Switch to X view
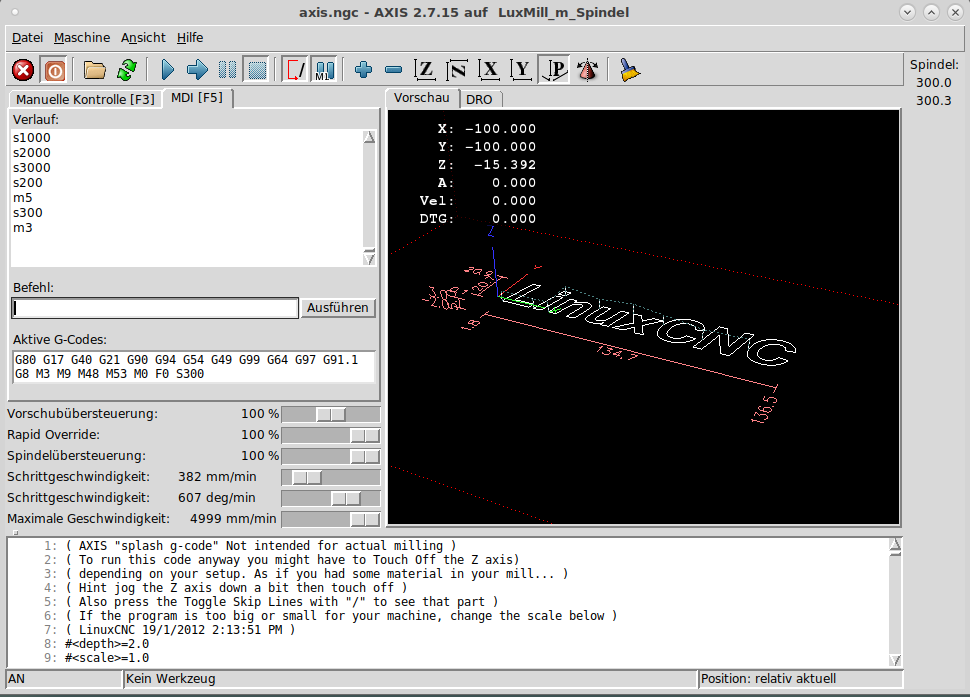This screenshot has width=970, height=697. (x=489, y=70)
